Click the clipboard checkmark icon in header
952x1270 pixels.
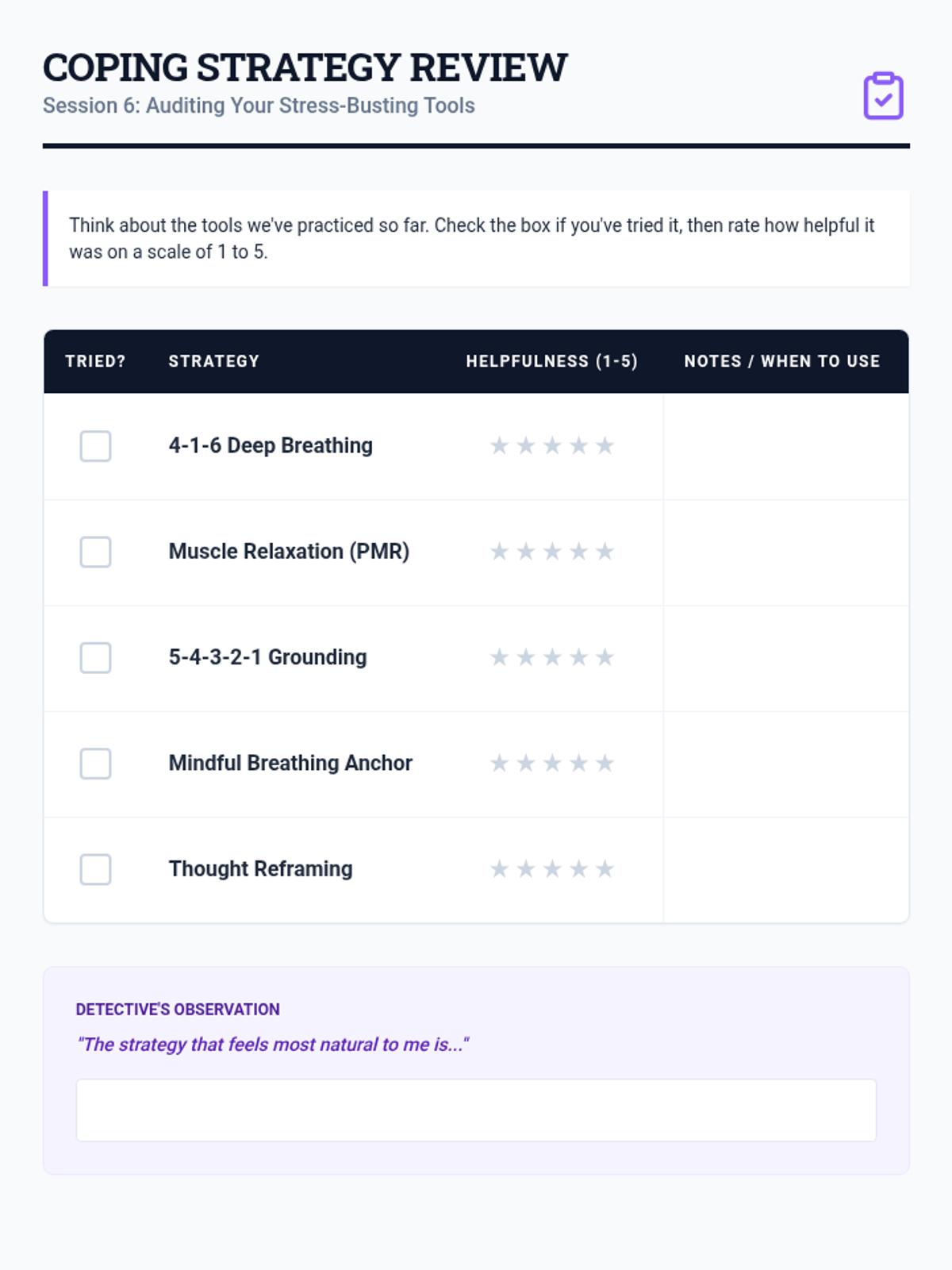(883, 96)
